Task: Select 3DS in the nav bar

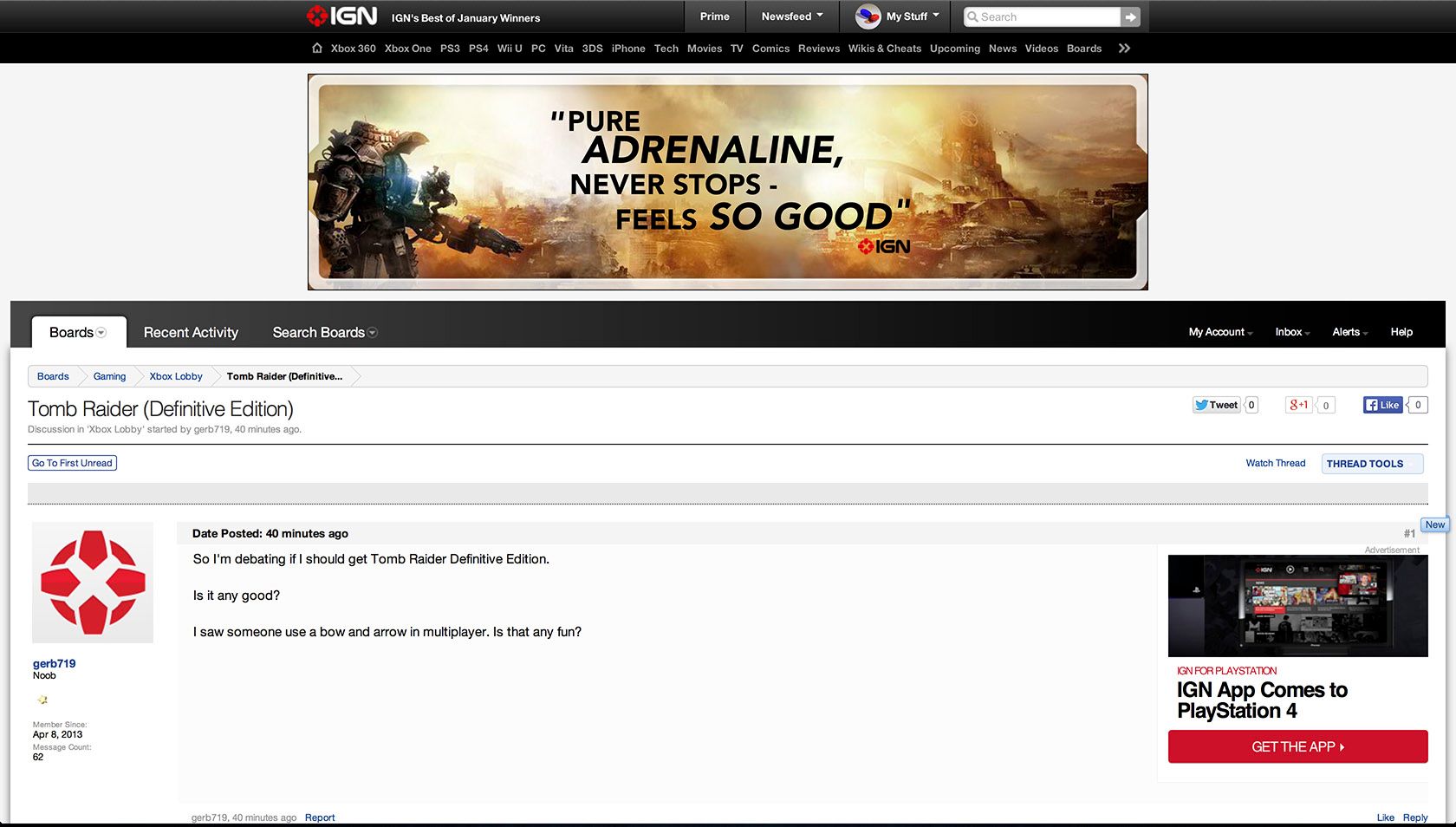Action: click(x=592, y=49)
